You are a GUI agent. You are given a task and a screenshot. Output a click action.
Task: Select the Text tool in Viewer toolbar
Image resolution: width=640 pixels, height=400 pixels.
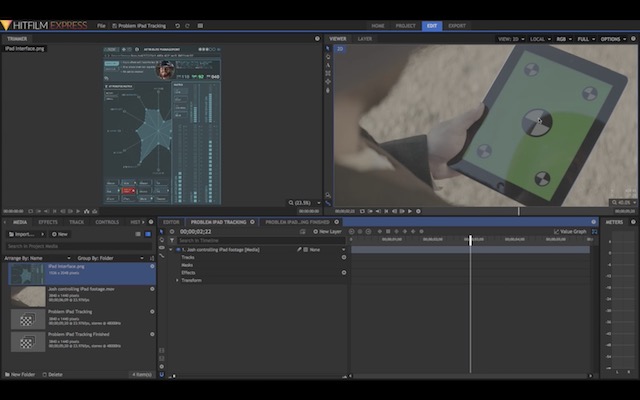[327, 67]
